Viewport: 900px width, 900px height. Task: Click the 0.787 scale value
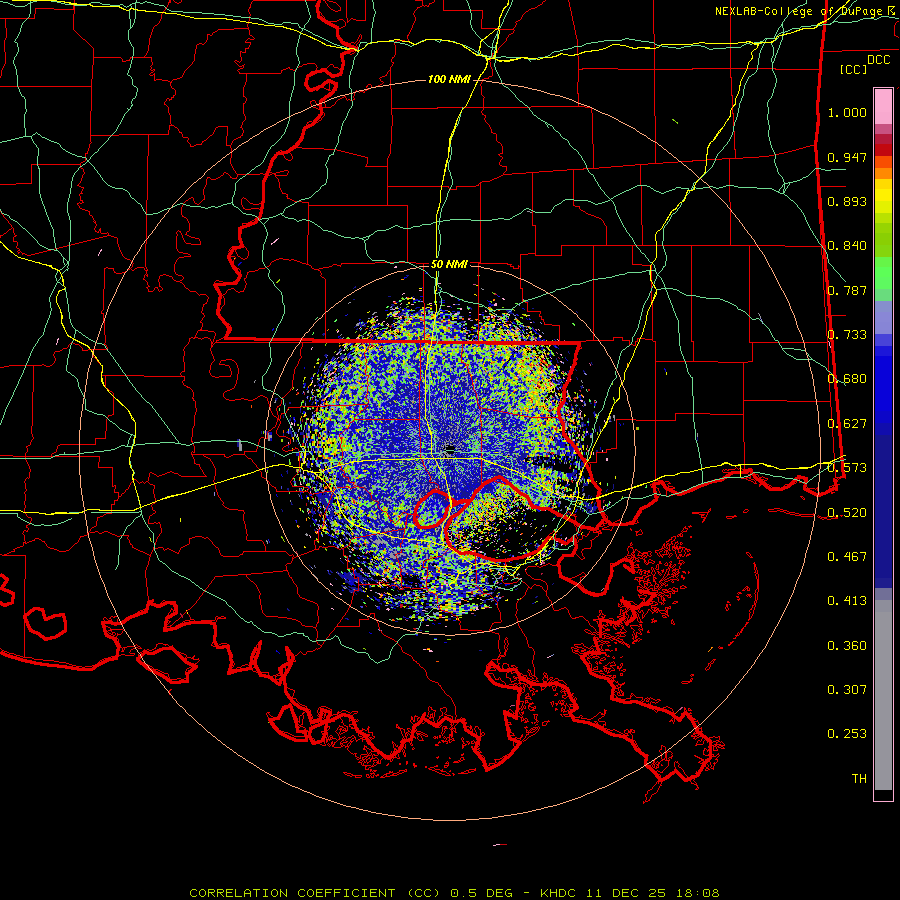[x=847, y=290]
